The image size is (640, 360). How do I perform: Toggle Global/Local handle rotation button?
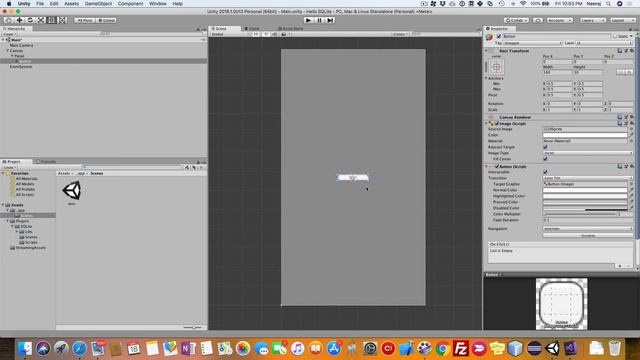(x=106, y=20)
